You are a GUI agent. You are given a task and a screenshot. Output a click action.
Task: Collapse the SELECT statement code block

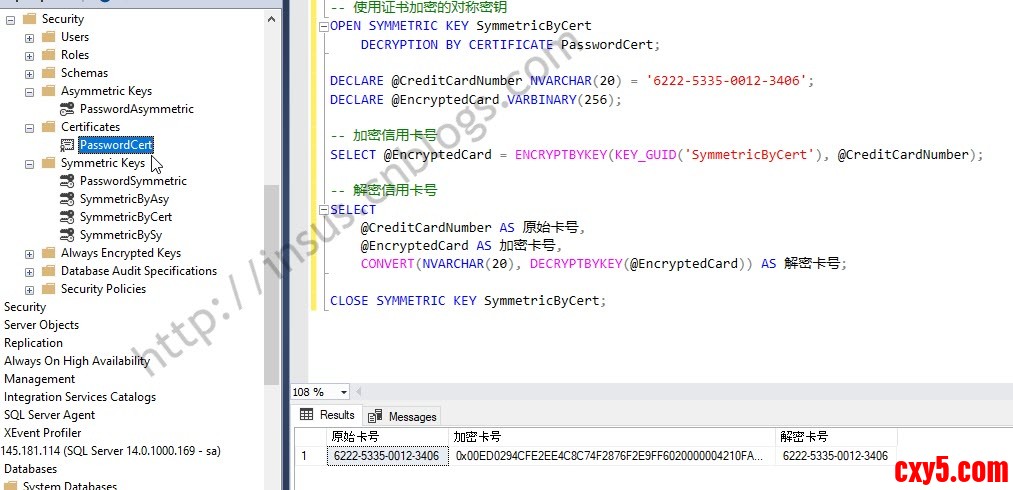tap(323, 210)
